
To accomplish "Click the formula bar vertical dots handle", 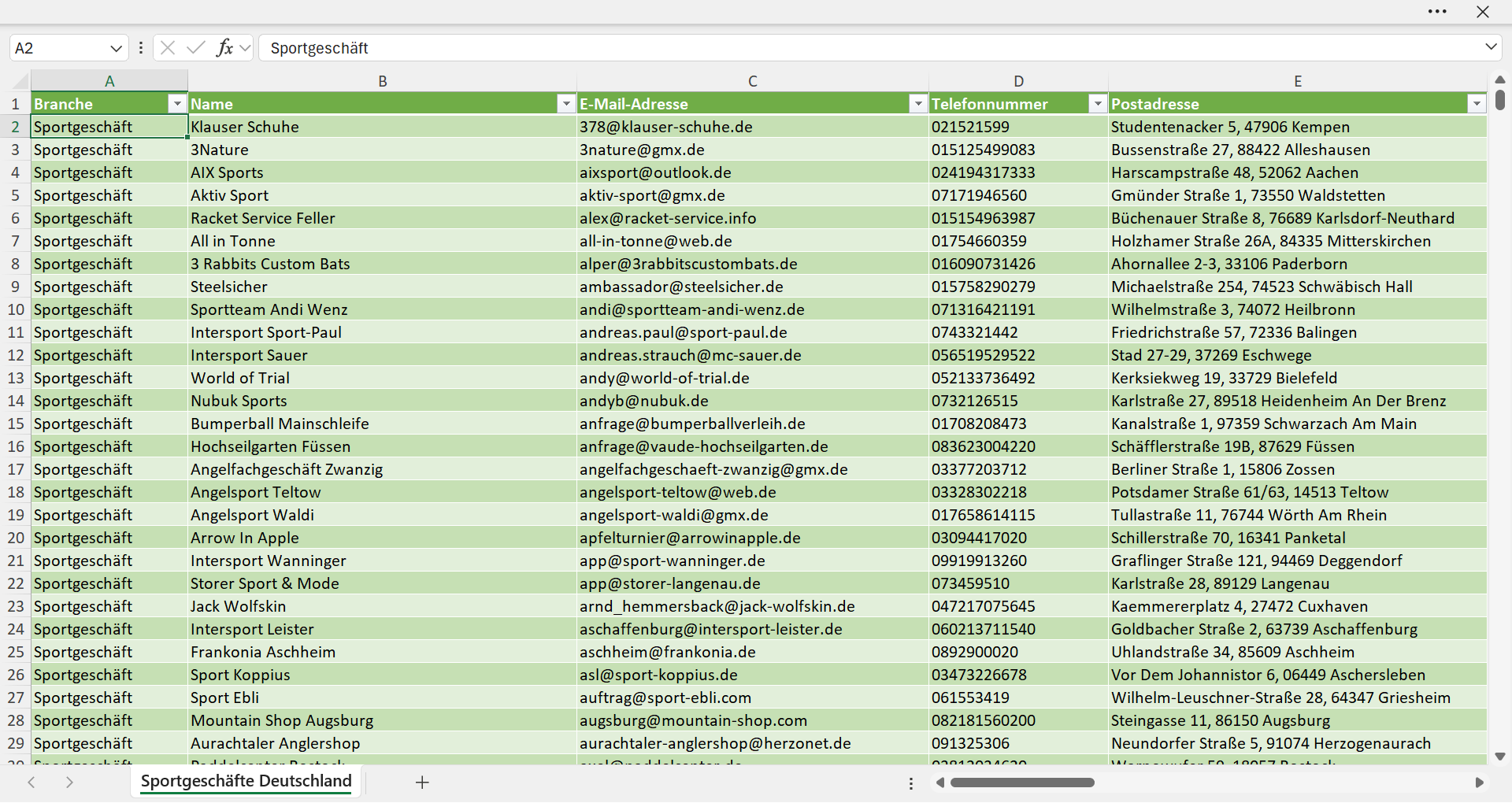I will coord(141,48).
